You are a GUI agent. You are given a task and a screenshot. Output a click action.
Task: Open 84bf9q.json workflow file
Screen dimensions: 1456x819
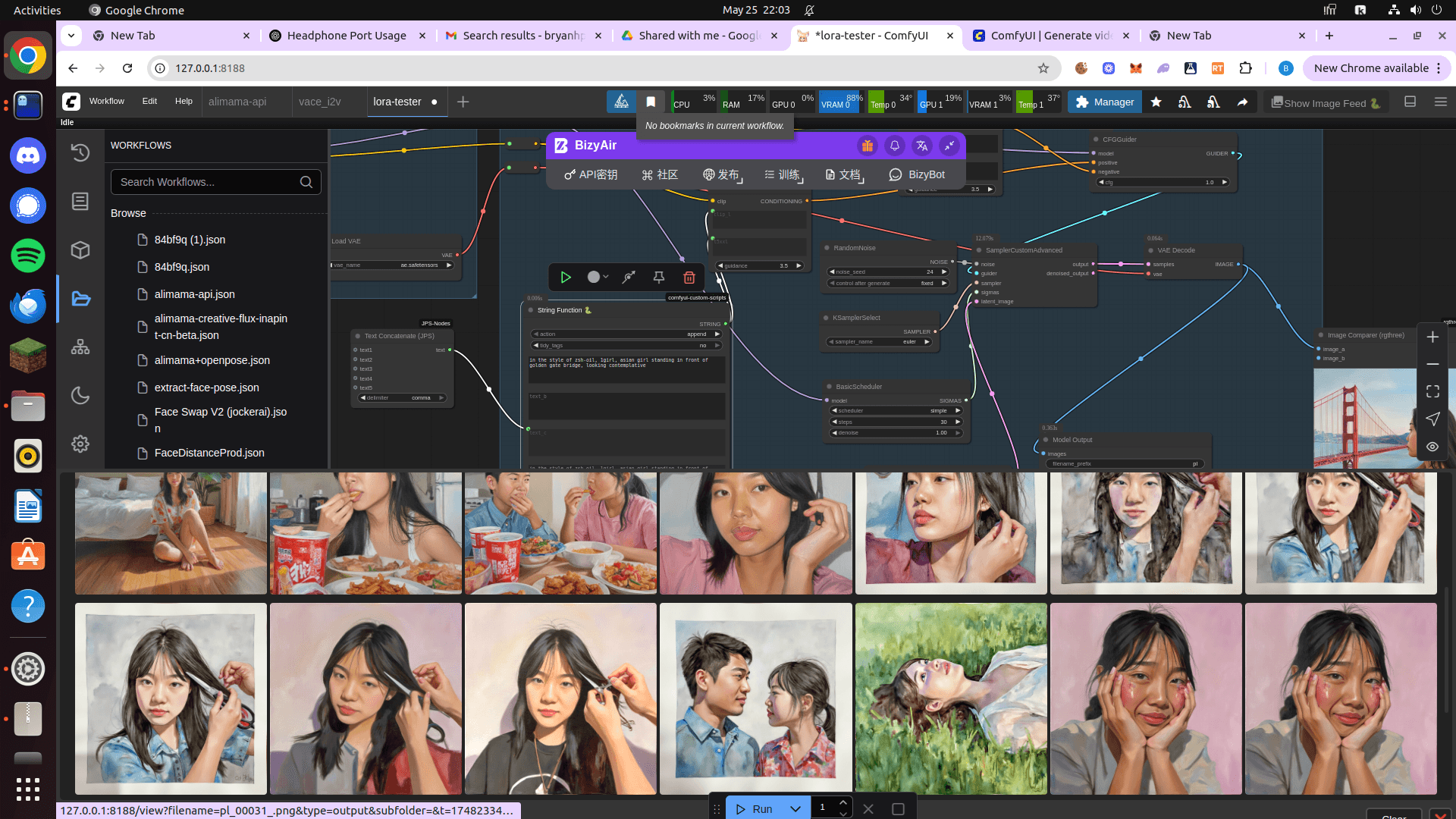click(x=182, y=267)
